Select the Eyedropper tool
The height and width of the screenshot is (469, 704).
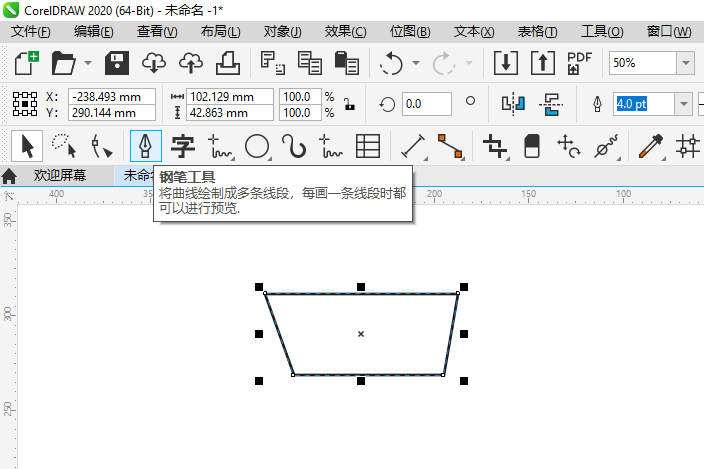pyautogui.click(x=651, y=146)
